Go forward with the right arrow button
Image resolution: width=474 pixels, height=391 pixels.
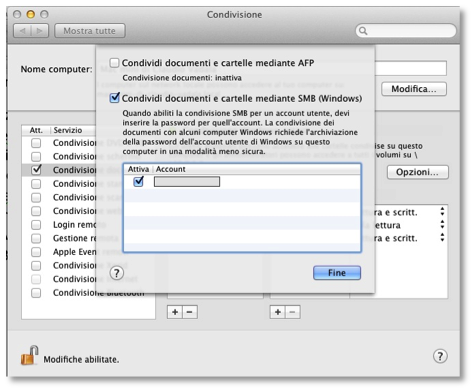[x=40, y=31]
